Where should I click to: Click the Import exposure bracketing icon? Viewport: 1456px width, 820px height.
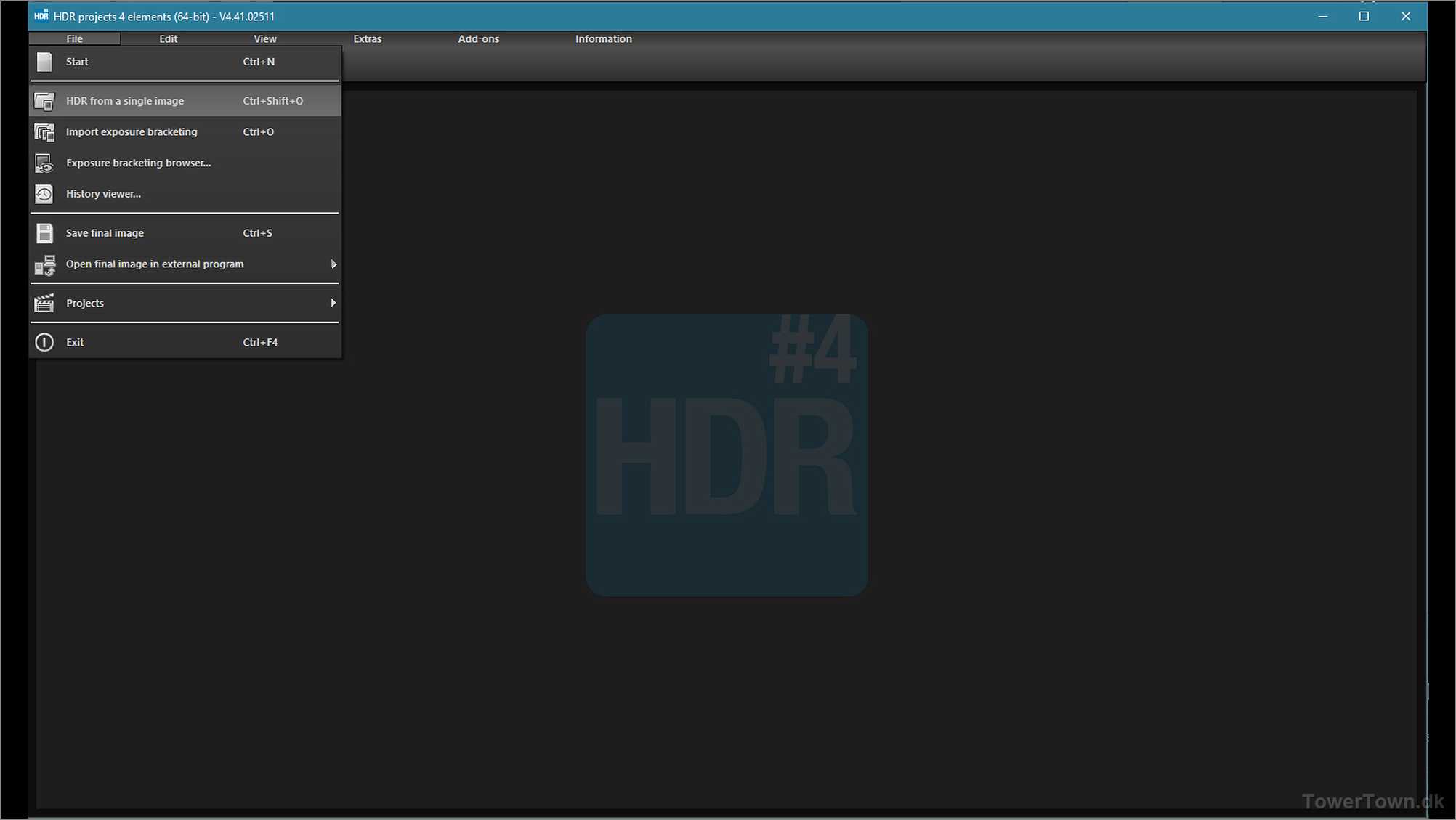(44, 132)
